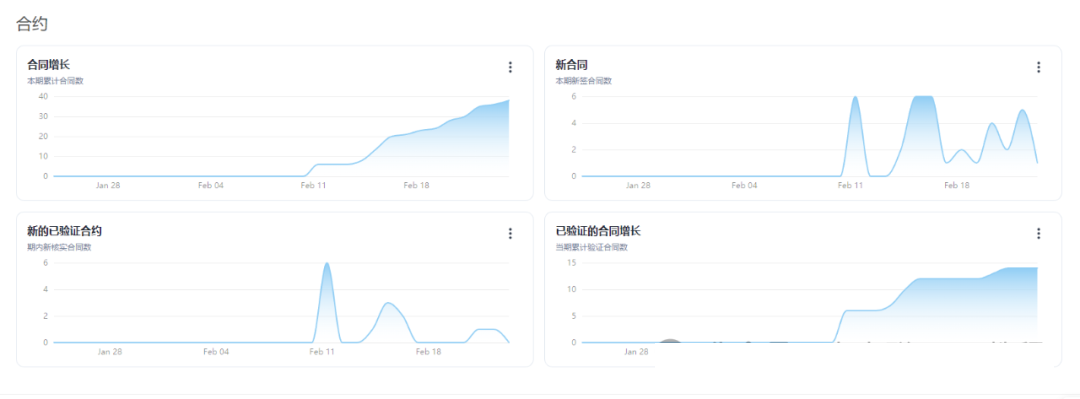The image size is (1080, 399).
Task: Click Feb 04 on the 新的已验证合约 chart axis
Action: click(x=216, y=351)
